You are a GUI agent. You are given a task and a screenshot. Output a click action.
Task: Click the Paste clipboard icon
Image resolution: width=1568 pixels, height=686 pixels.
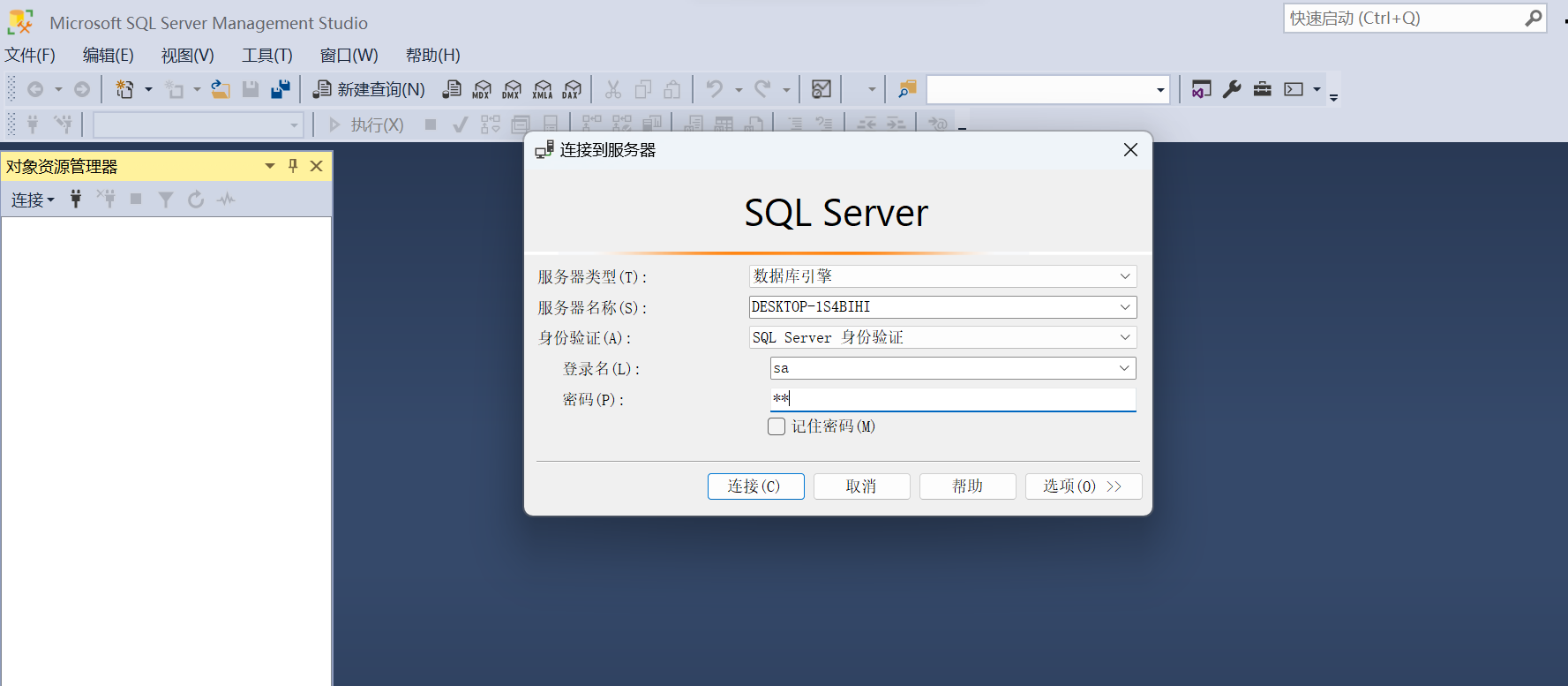(x=672, y=89)
